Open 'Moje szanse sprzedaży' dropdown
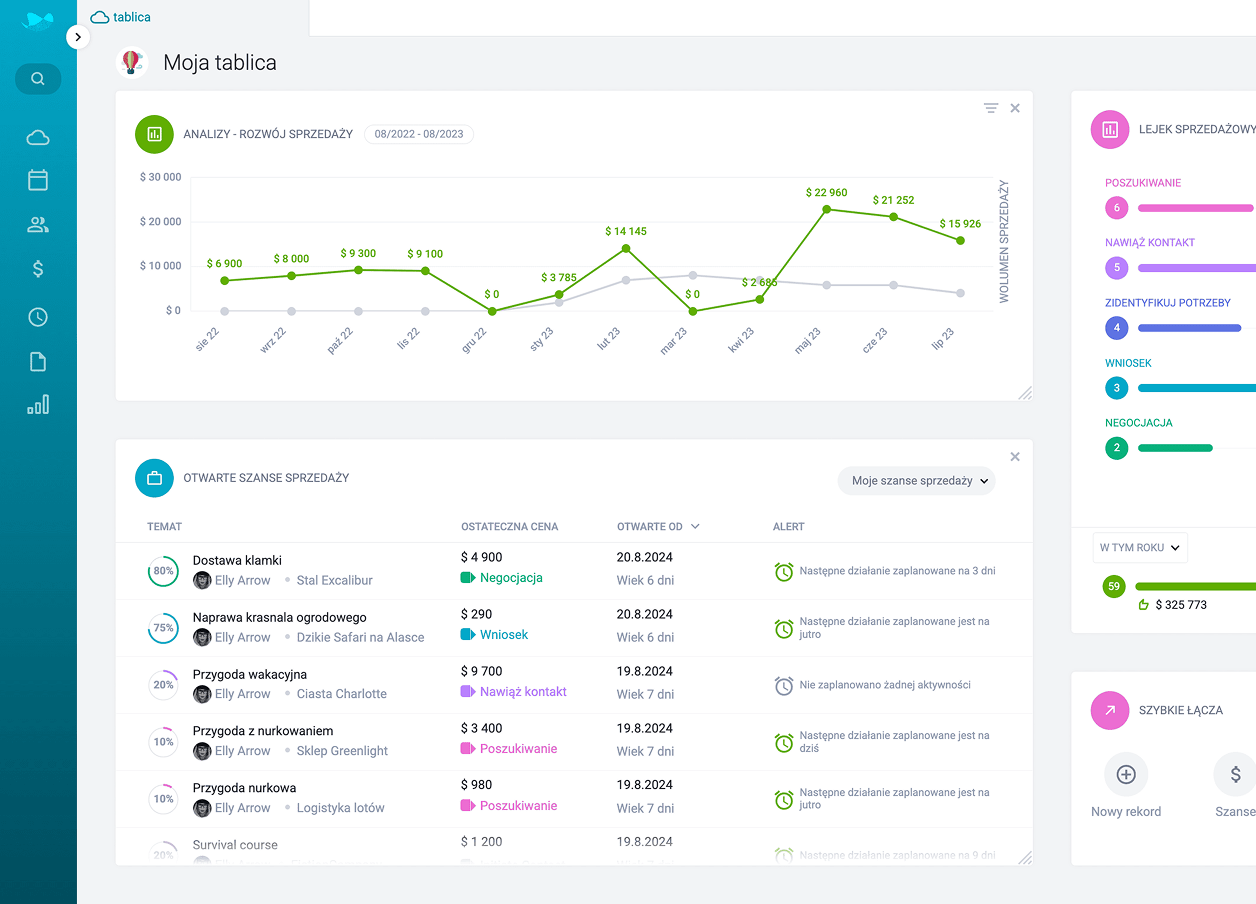 [x=917, y=481]
